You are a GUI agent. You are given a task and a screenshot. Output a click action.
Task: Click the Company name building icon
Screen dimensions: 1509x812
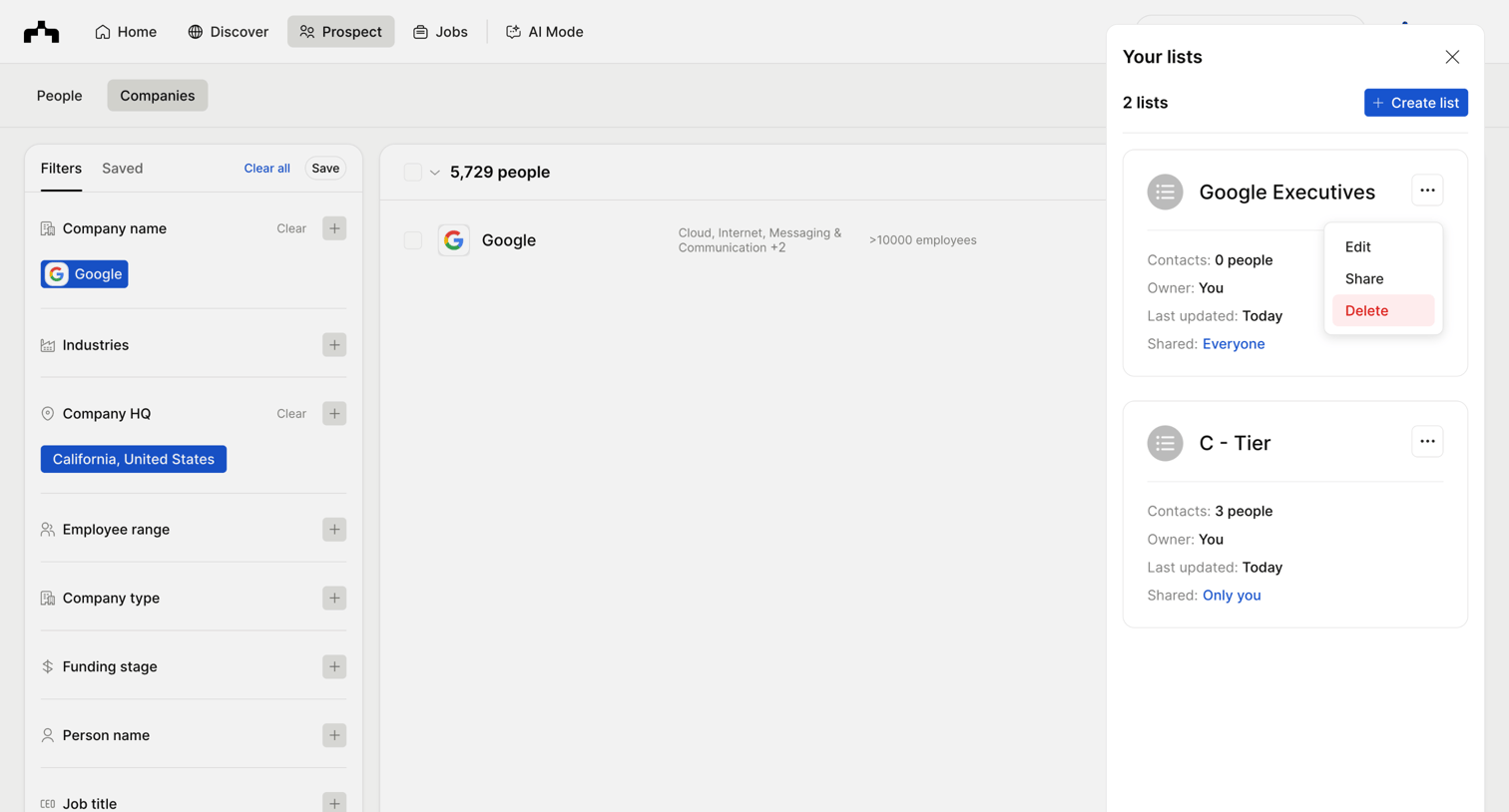tap(48, 228)
